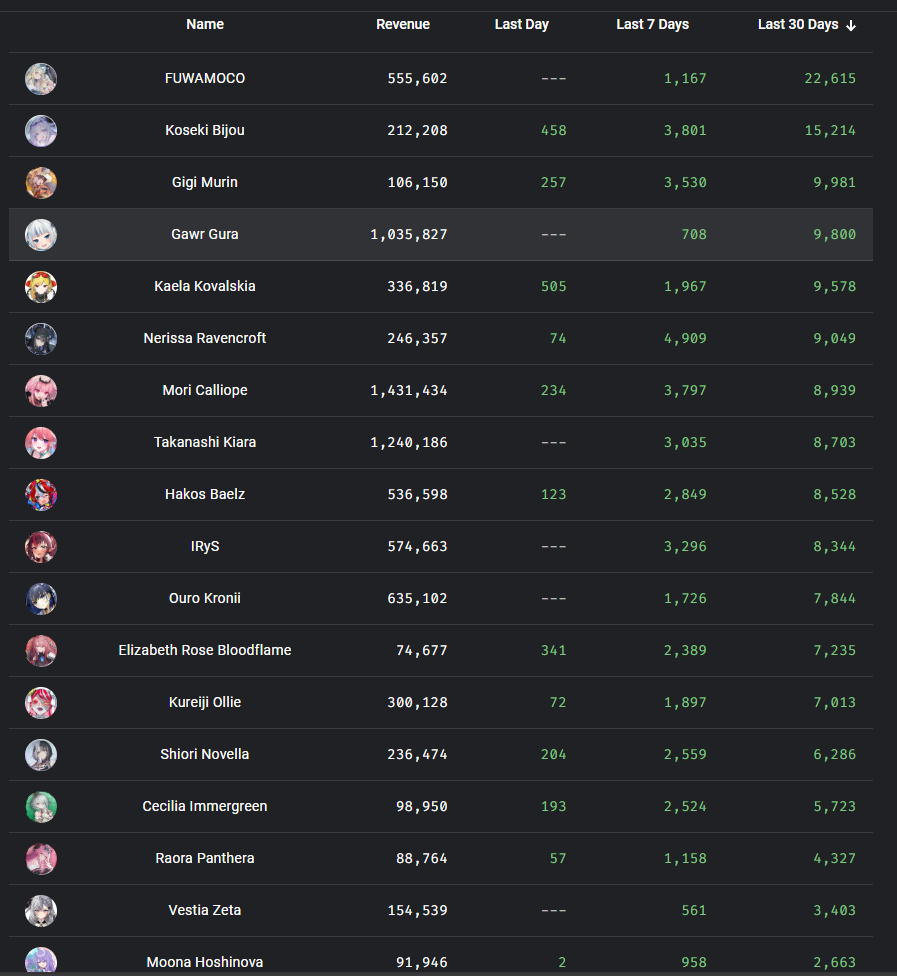Open Gigi Murin's profile picture
Image resolution: width=897 pixels, height=976 pixels.
coord(41,183)
